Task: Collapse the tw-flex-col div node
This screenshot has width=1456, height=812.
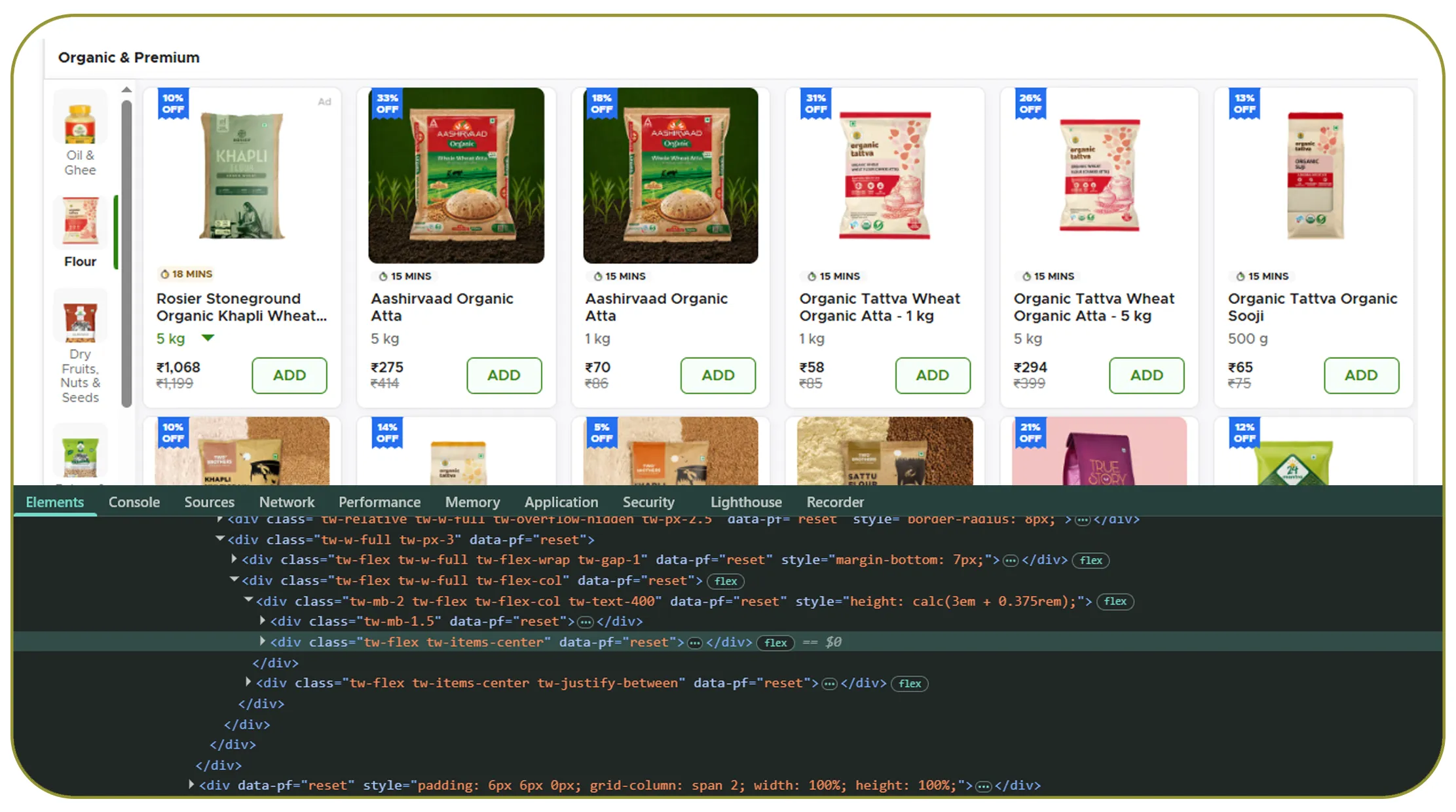Action: pos(234,580)
